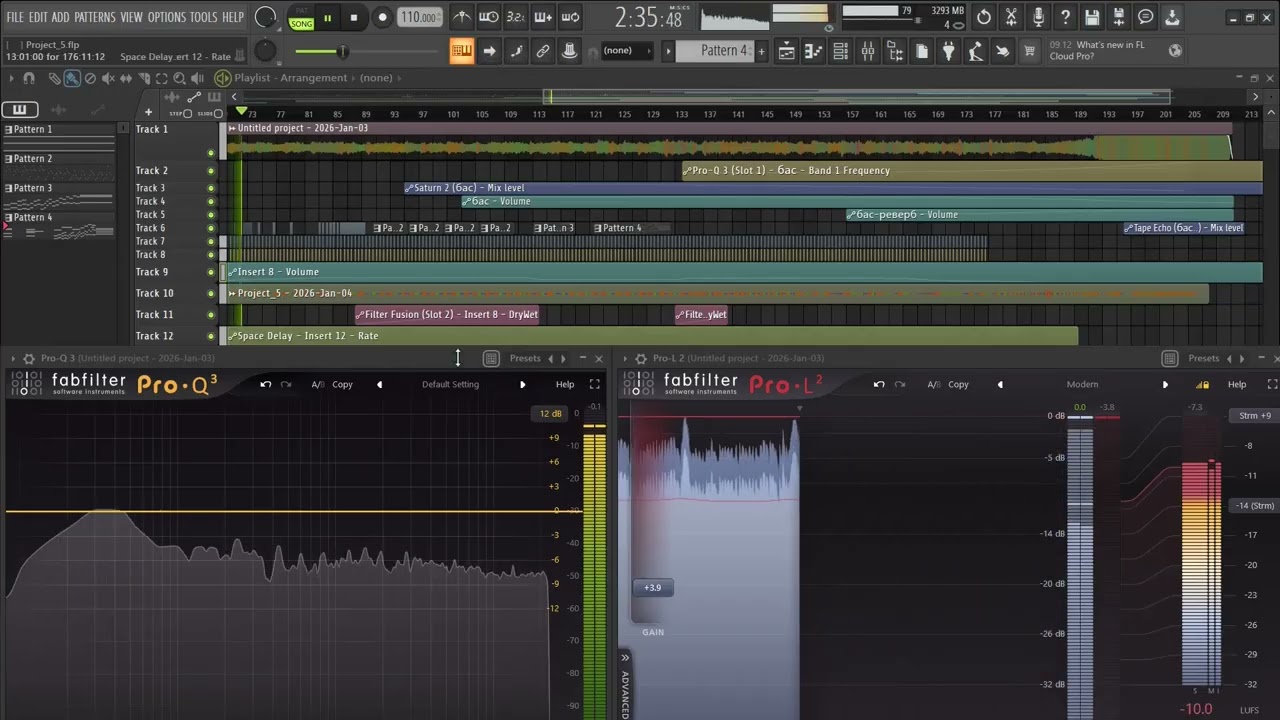The image size is (1280, 720).
Task: Click Copy in the Pro-L 2 header
Action: [958, 384]
